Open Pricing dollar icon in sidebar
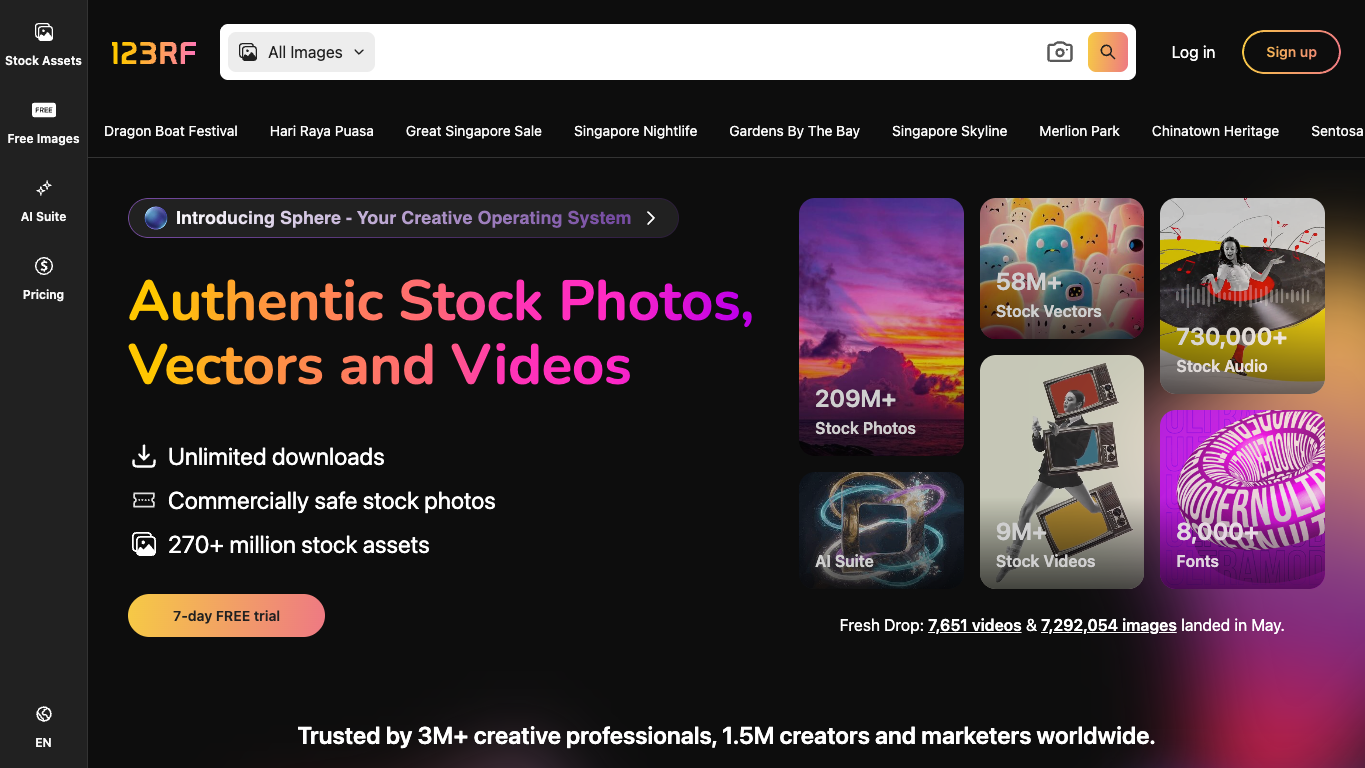Viewport: 1365px width, 768px height. tap(43, 266)
